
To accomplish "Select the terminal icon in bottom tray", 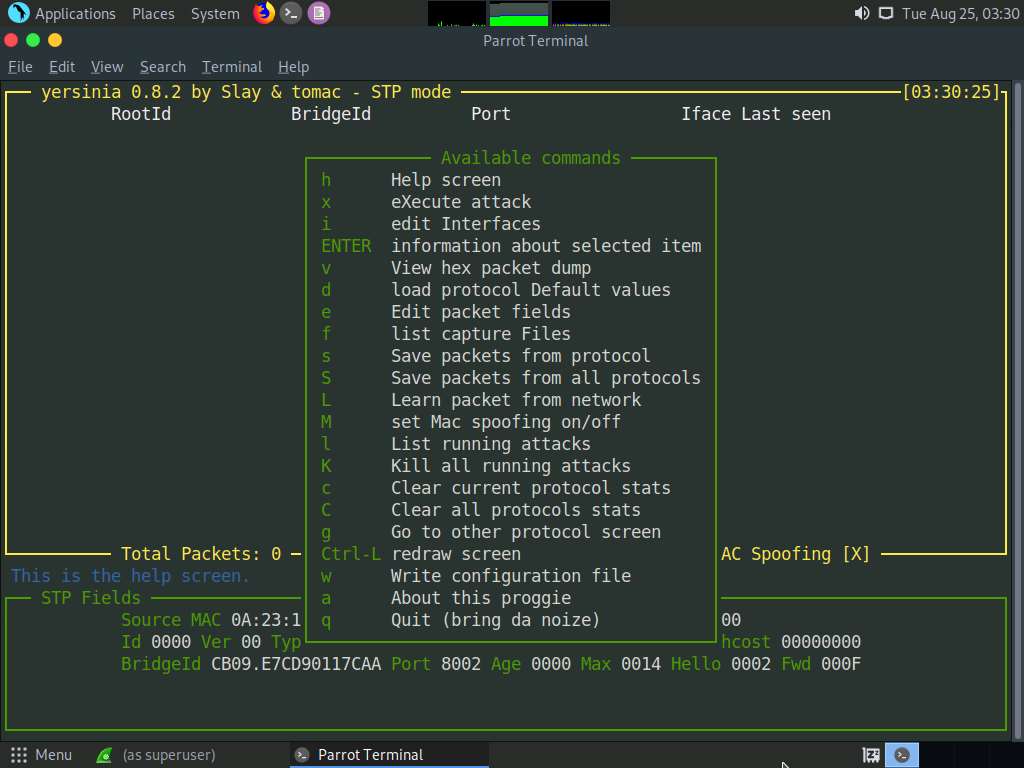I will [902, 755].
